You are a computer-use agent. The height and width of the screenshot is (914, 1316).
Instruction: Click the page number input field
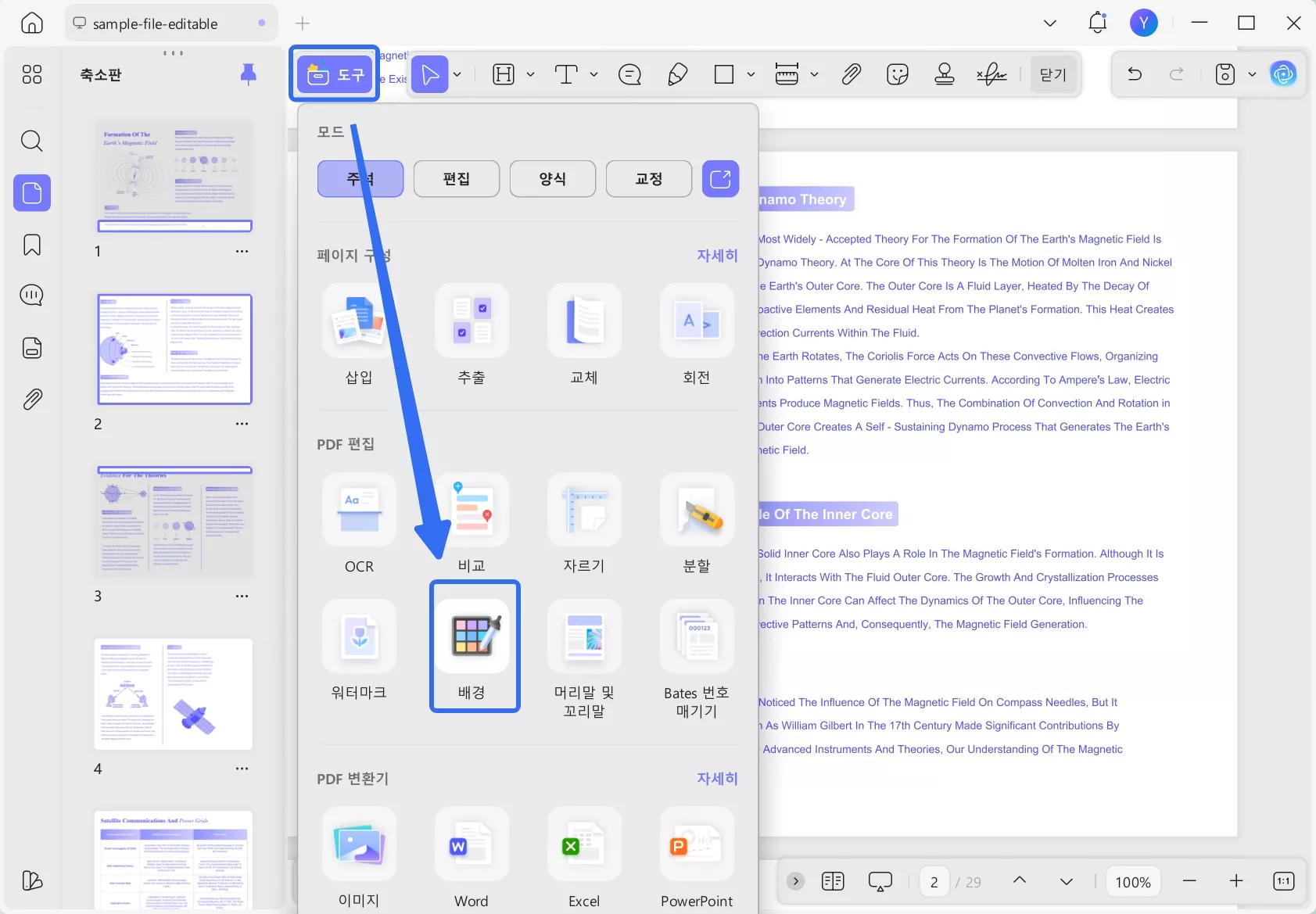point(934,882)
